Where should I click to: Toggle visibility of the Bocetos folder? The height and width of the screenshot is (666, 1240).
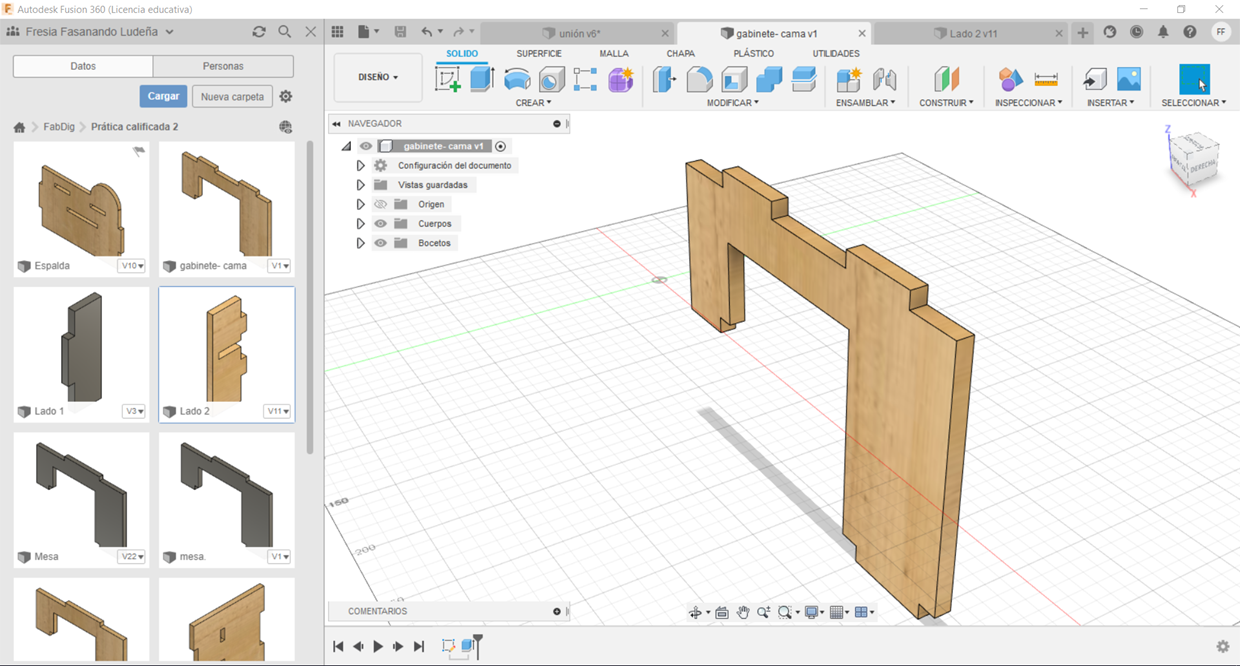point(380,243)
